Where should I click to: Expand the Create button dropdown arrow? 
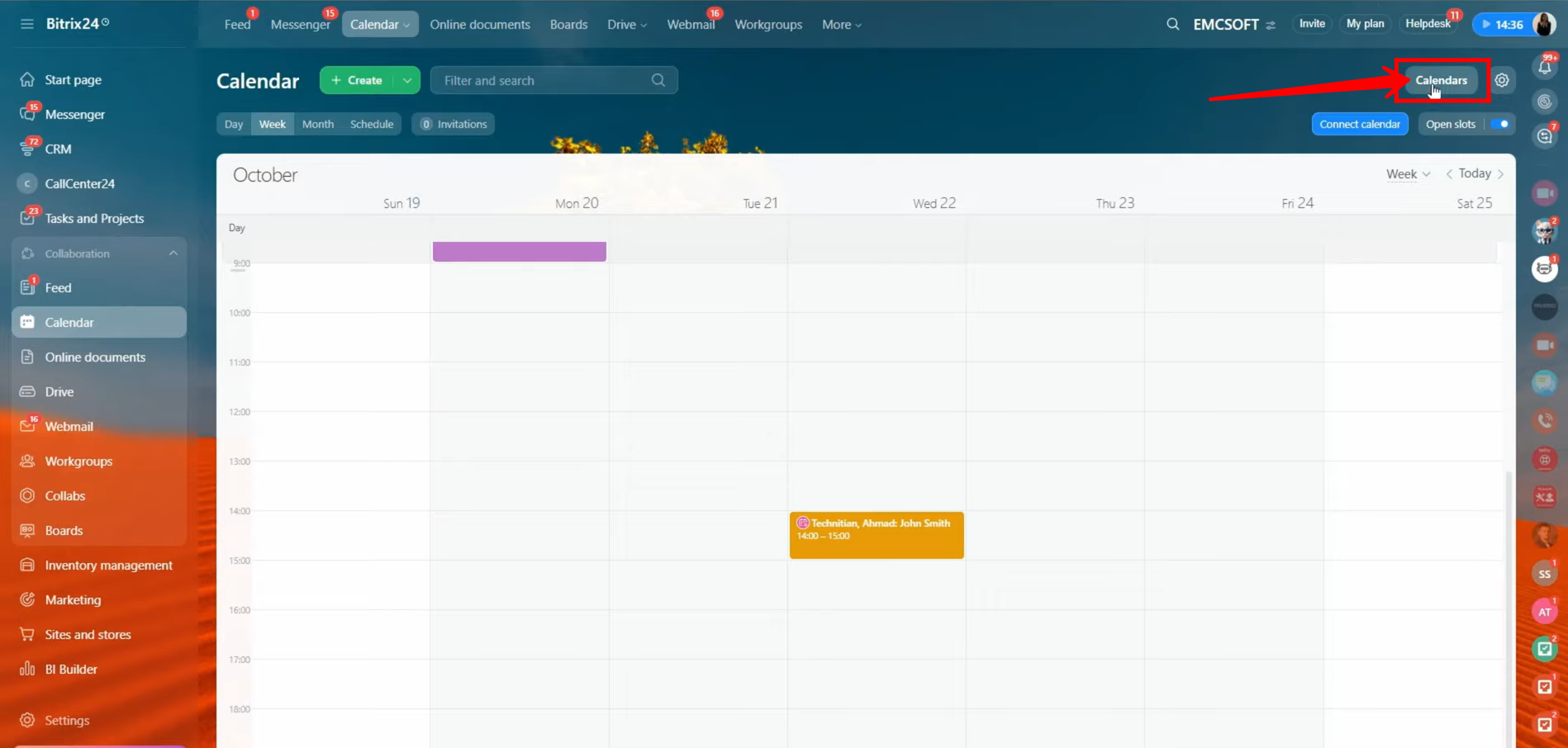point(407,80)
